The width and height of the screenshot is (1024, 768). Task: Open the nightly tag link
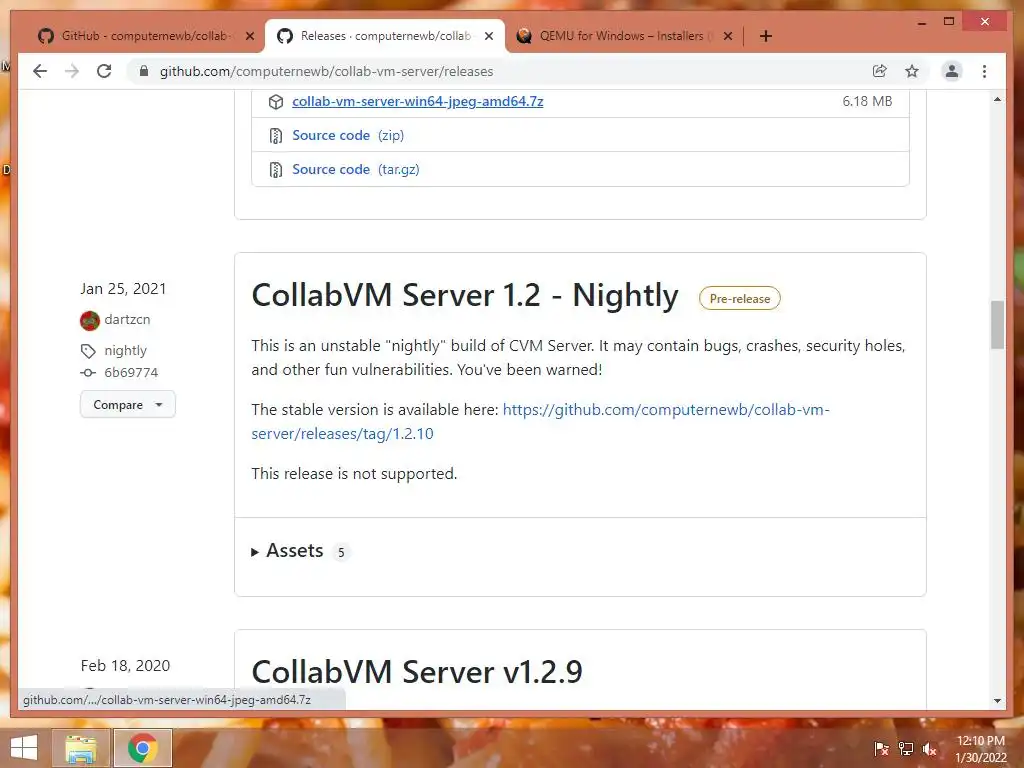(125, 351)
